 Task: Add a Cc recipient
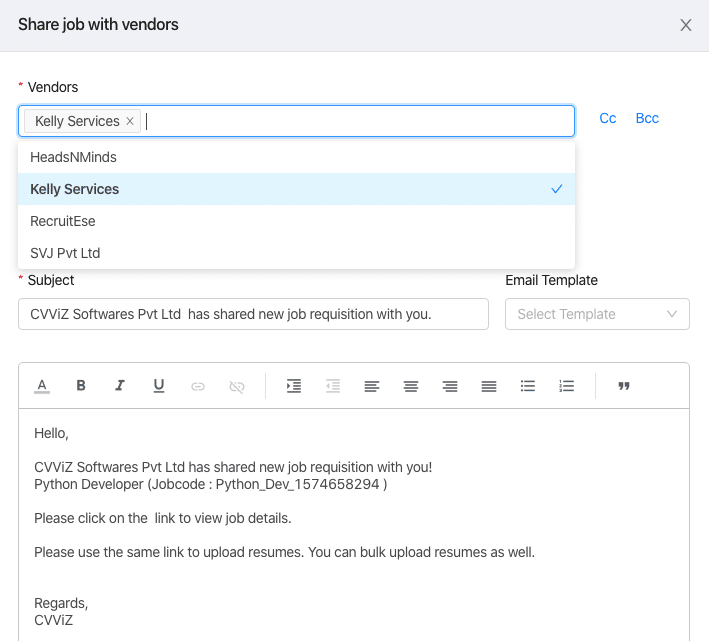coord(608,118)
